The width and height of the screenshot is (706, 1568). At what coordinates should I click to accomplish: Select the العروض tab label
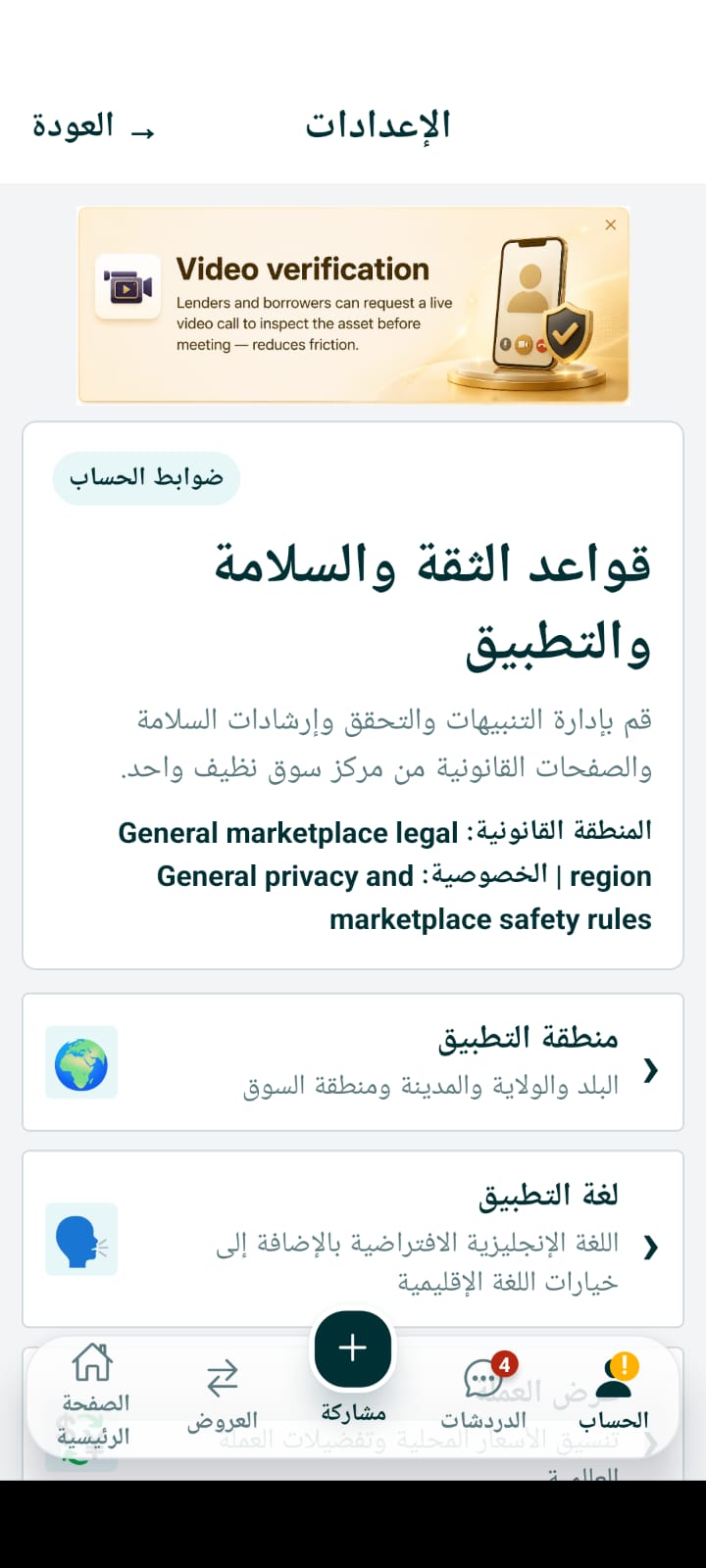[223, 1421]
